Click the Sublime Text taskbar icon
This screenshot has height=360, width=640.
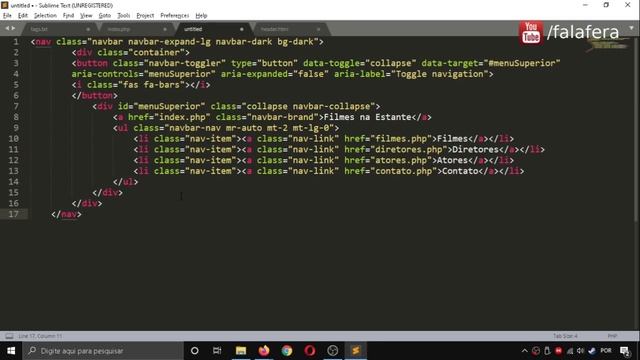(356, 351)
